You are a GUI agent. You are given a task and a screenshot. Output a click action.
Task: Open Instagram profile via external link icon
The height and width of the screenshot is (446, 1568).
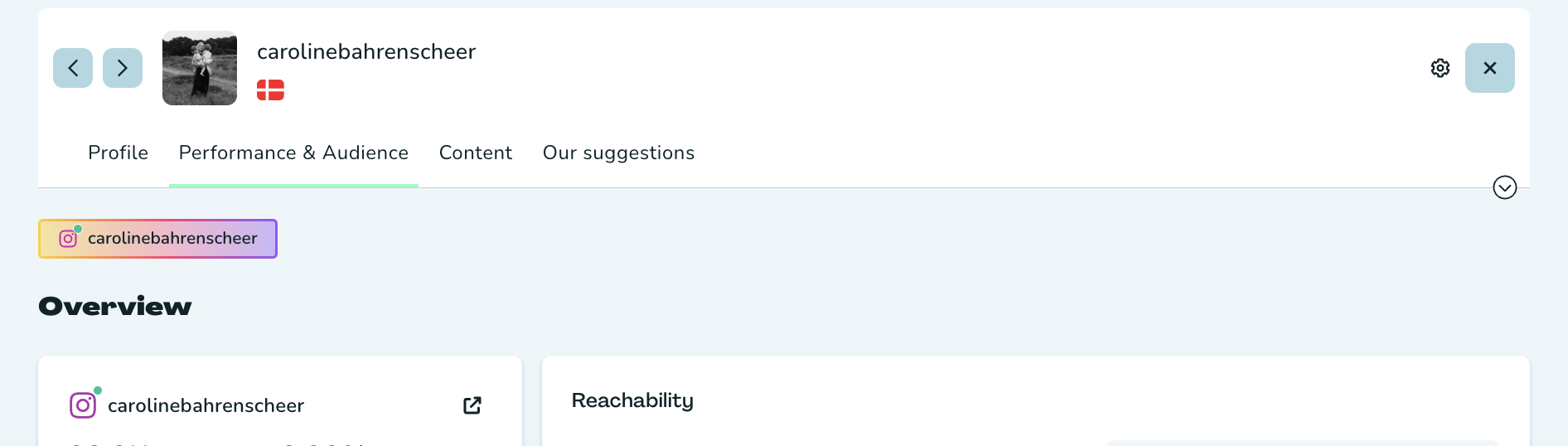tap(472, 405)
